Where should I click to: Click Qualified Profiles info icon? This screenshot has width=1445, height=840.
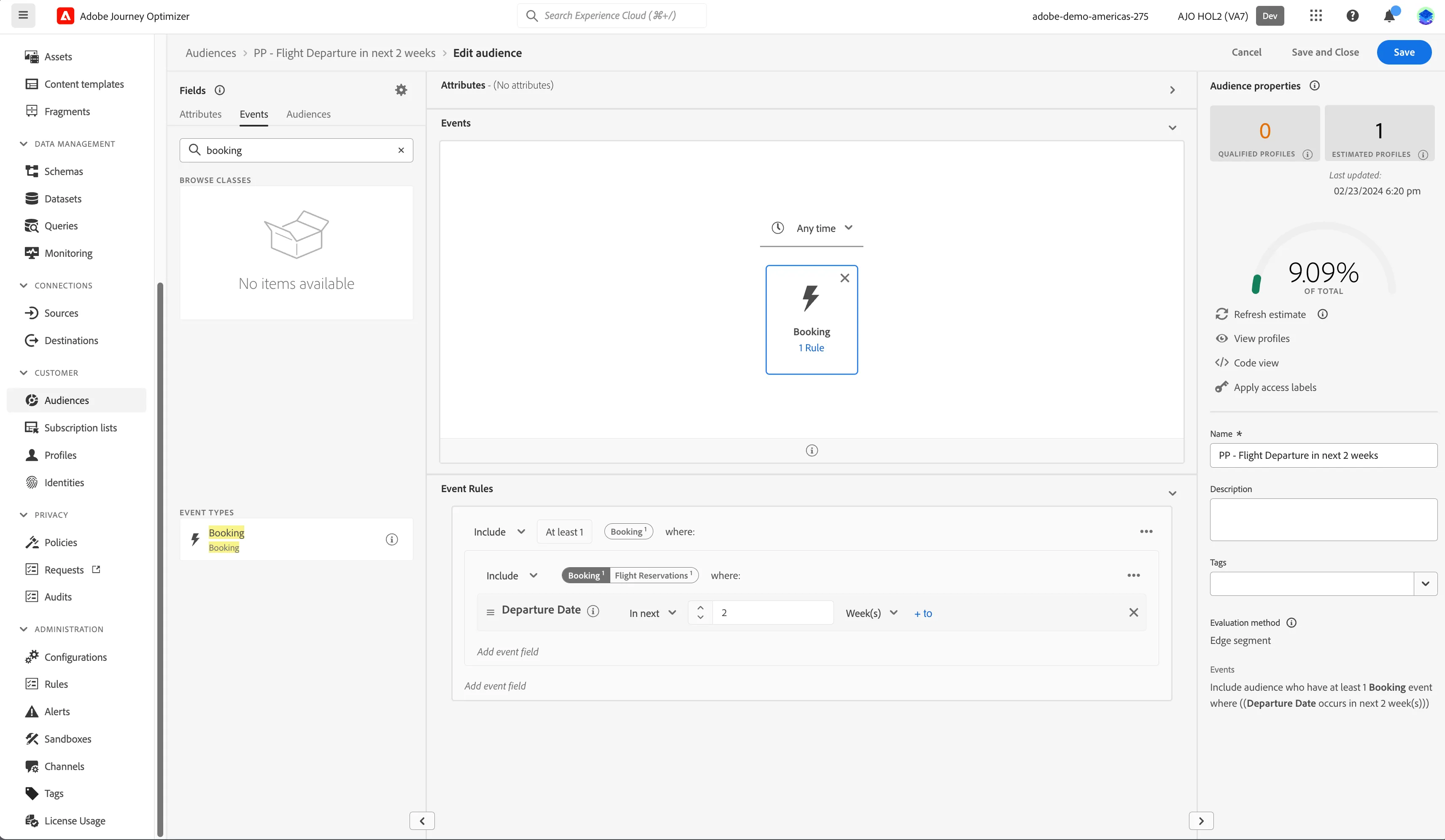pos(1308,154)
